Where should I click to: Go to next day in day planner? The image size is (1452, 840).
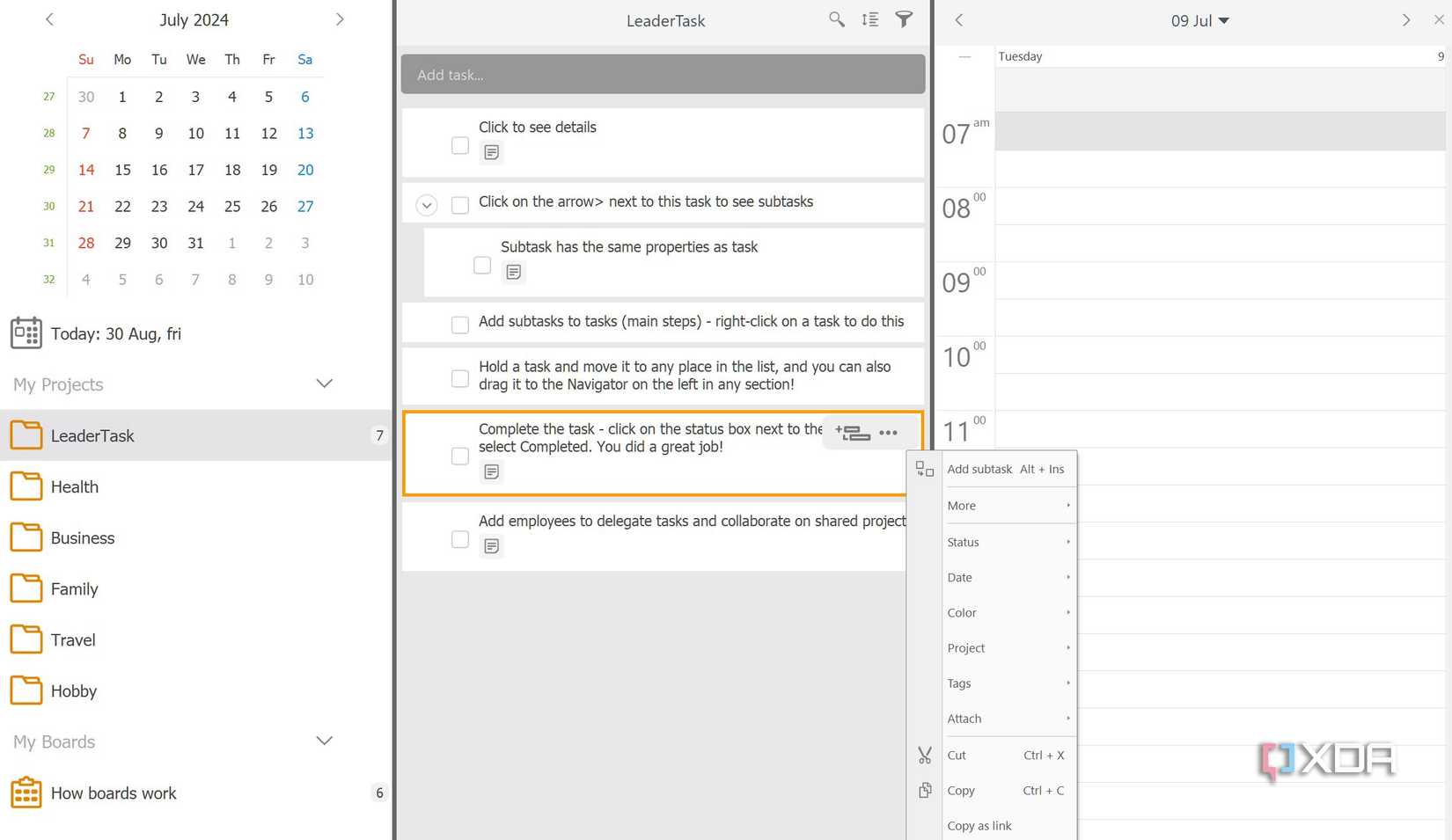[x=1406, y=19]
